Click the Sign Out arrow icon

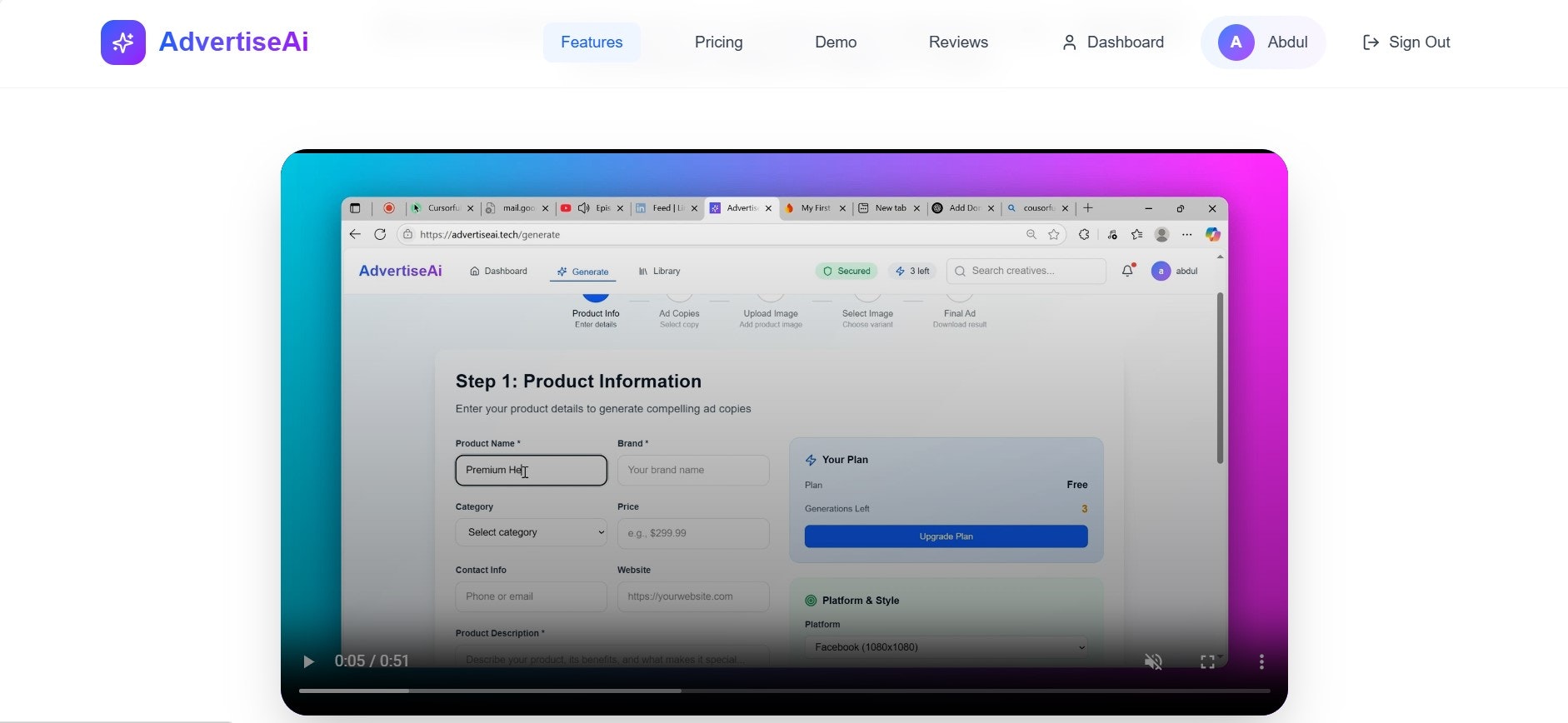click(1370, 42)
